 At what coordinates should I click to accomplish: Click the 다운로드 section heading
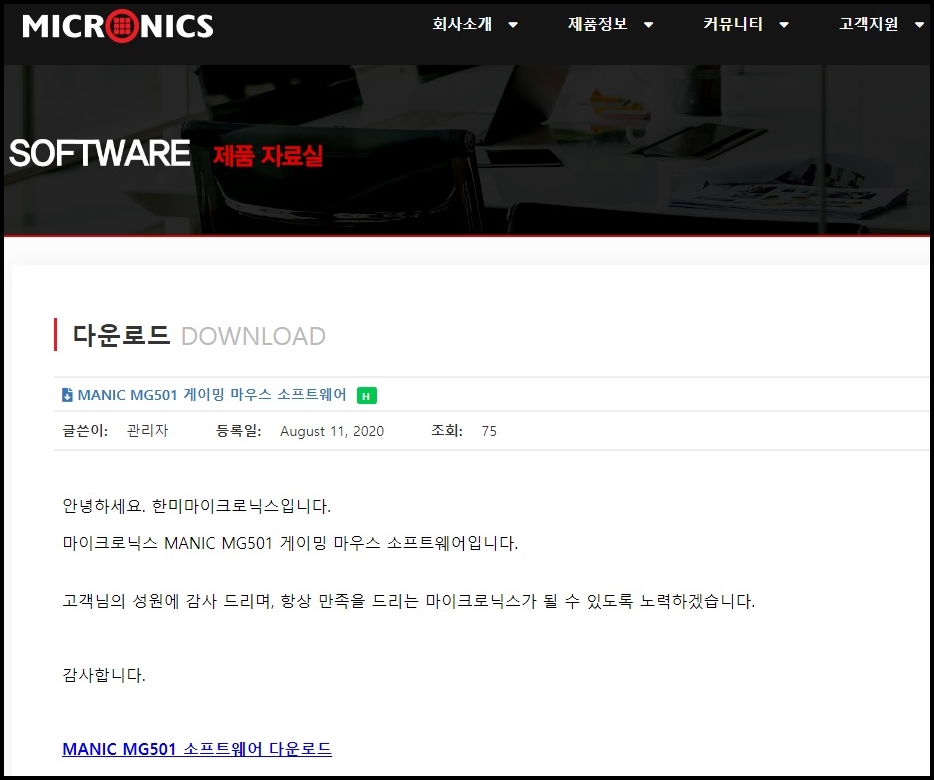(x=122, y=335)
